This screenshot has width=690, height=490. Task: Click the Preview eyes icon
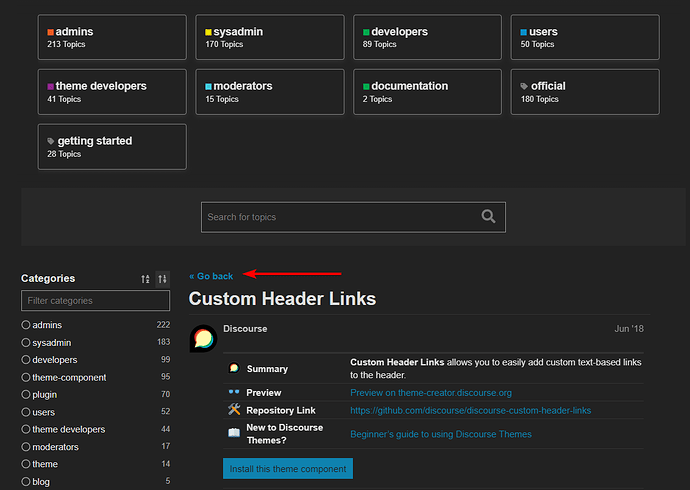pyautogui.click(x=234, y=392)
